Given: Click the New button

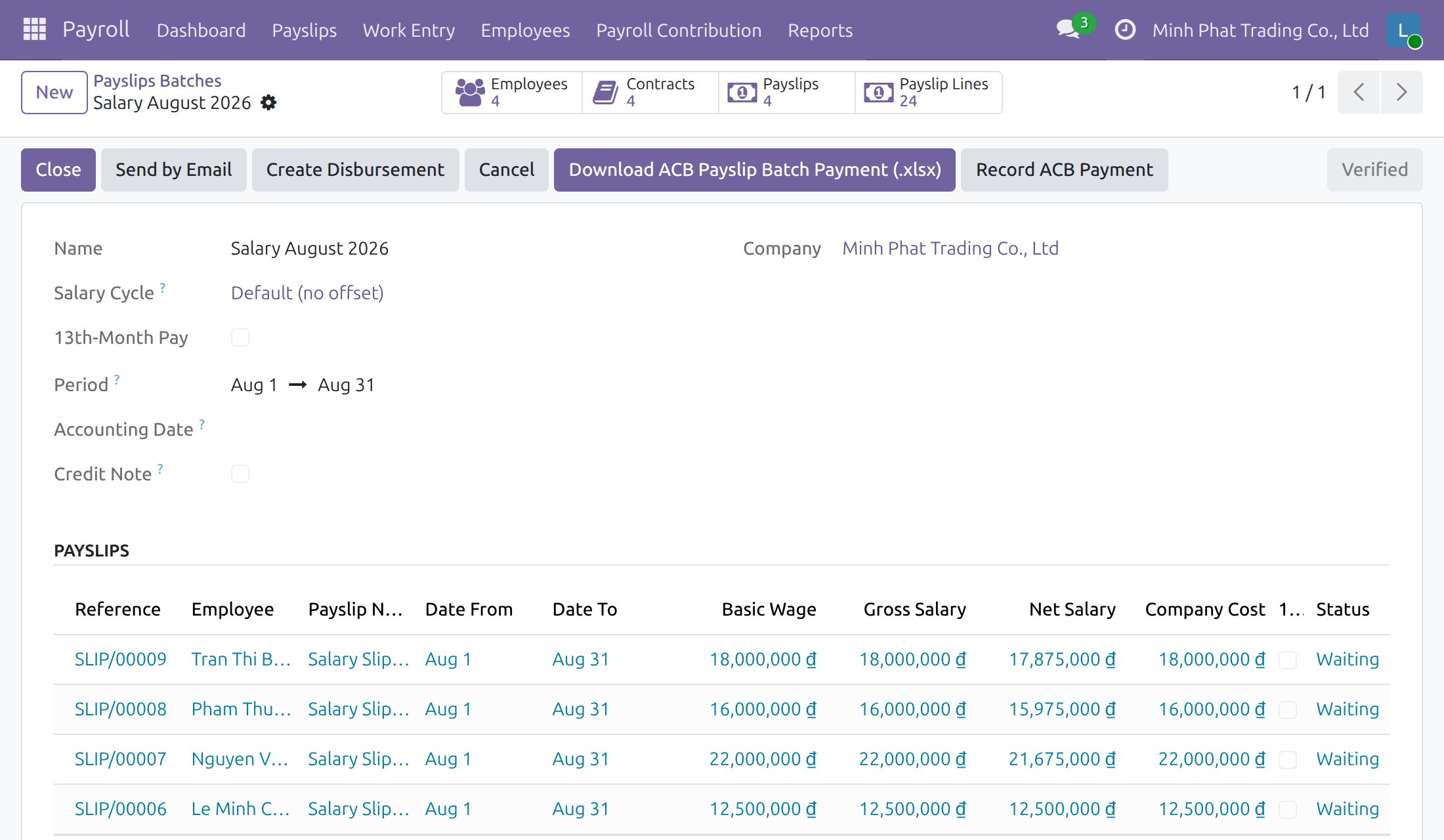Looking at the screenshot, I should (x=54, y=93).
